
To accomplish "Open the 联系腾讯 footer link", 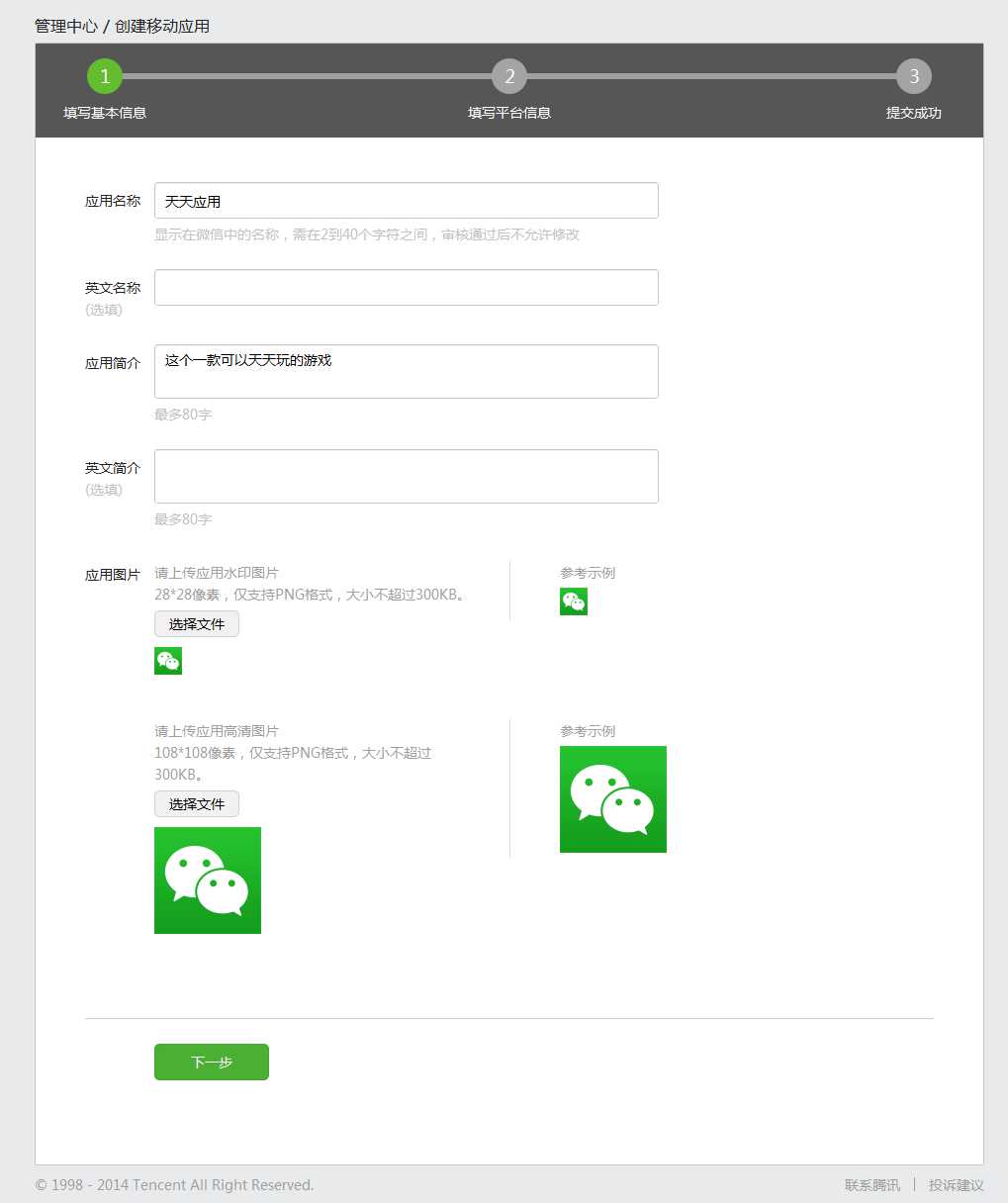I will [x=872, y=1185].
